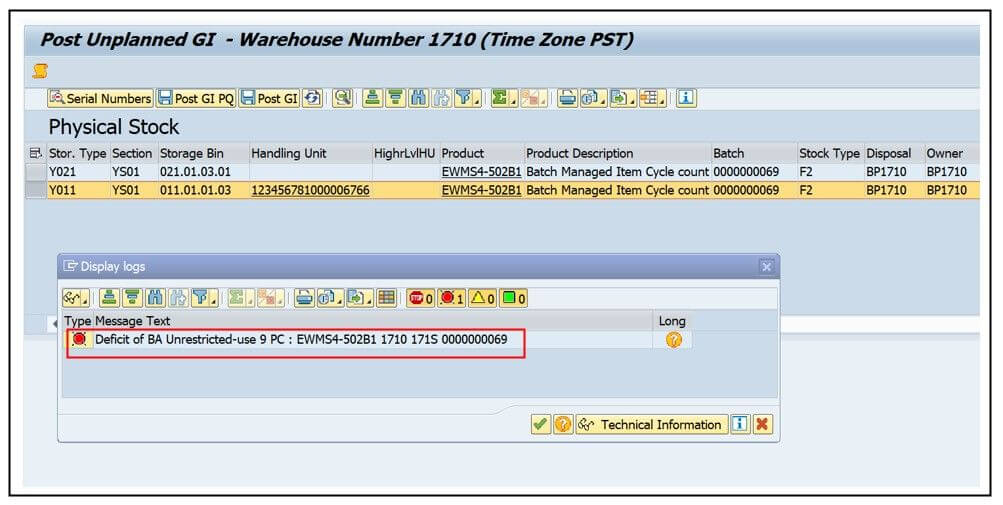The width and height of the screenshot is (1003, 505).
Task: Click Find binoculars in Physical Stock toolbar
Action: click(x=419, y=98)
